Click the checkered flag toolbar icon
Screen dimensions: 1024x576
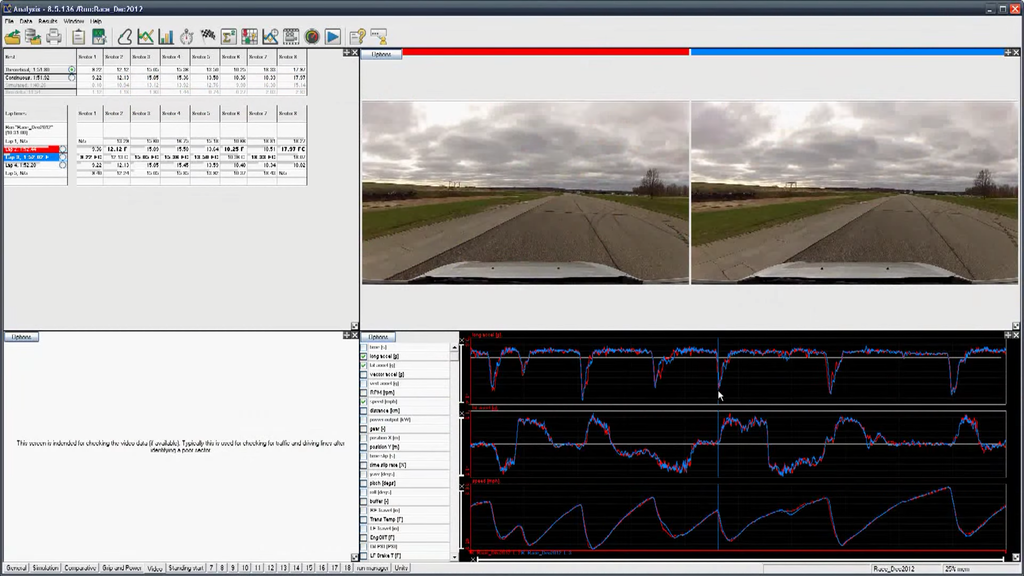[208, 37]
